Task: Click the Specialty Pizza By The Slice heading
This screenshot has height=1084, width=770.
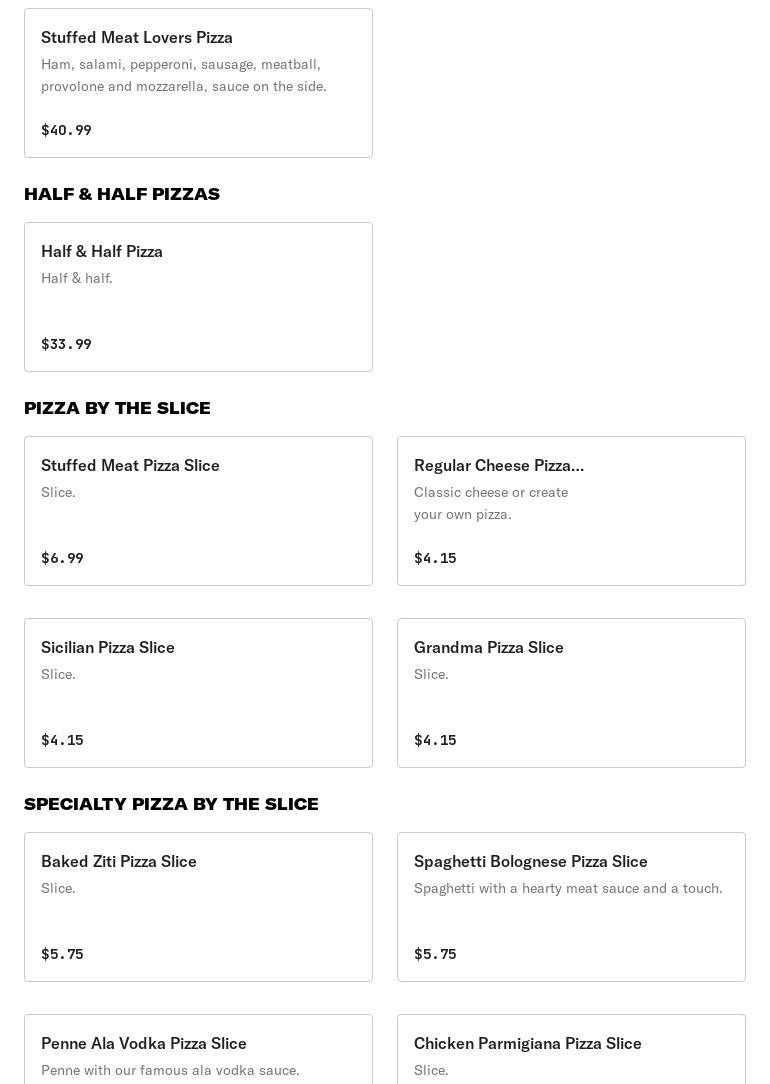Action: point(171,804)
